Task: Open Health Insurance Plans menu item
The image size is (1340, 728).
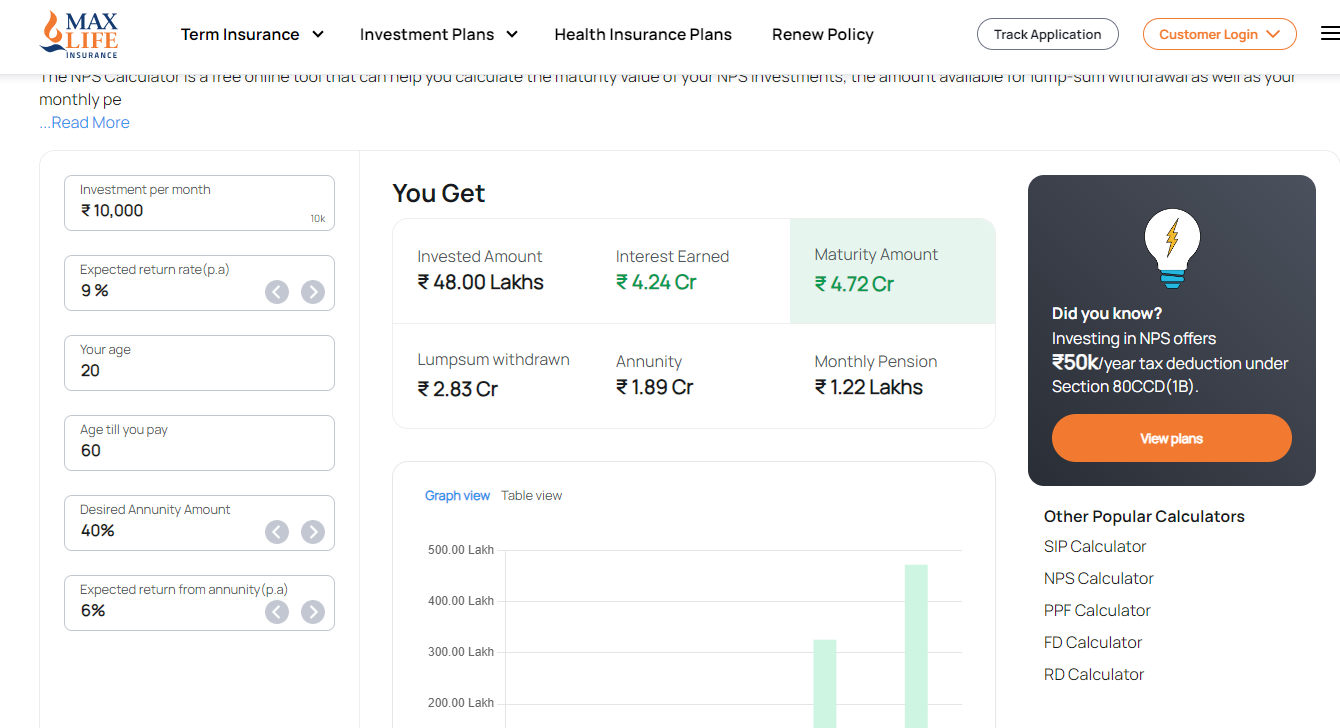Action: [x=643, y=34]
